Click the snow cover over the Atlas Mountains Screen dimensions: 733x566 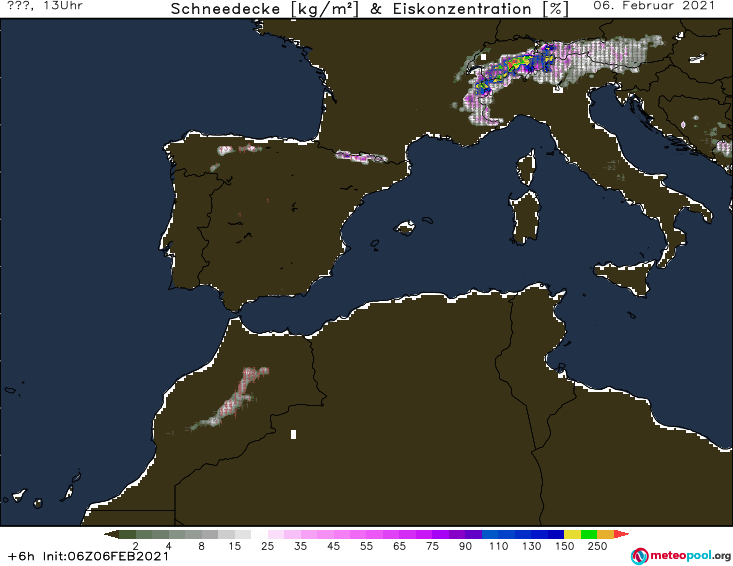[x=231, y=401]
